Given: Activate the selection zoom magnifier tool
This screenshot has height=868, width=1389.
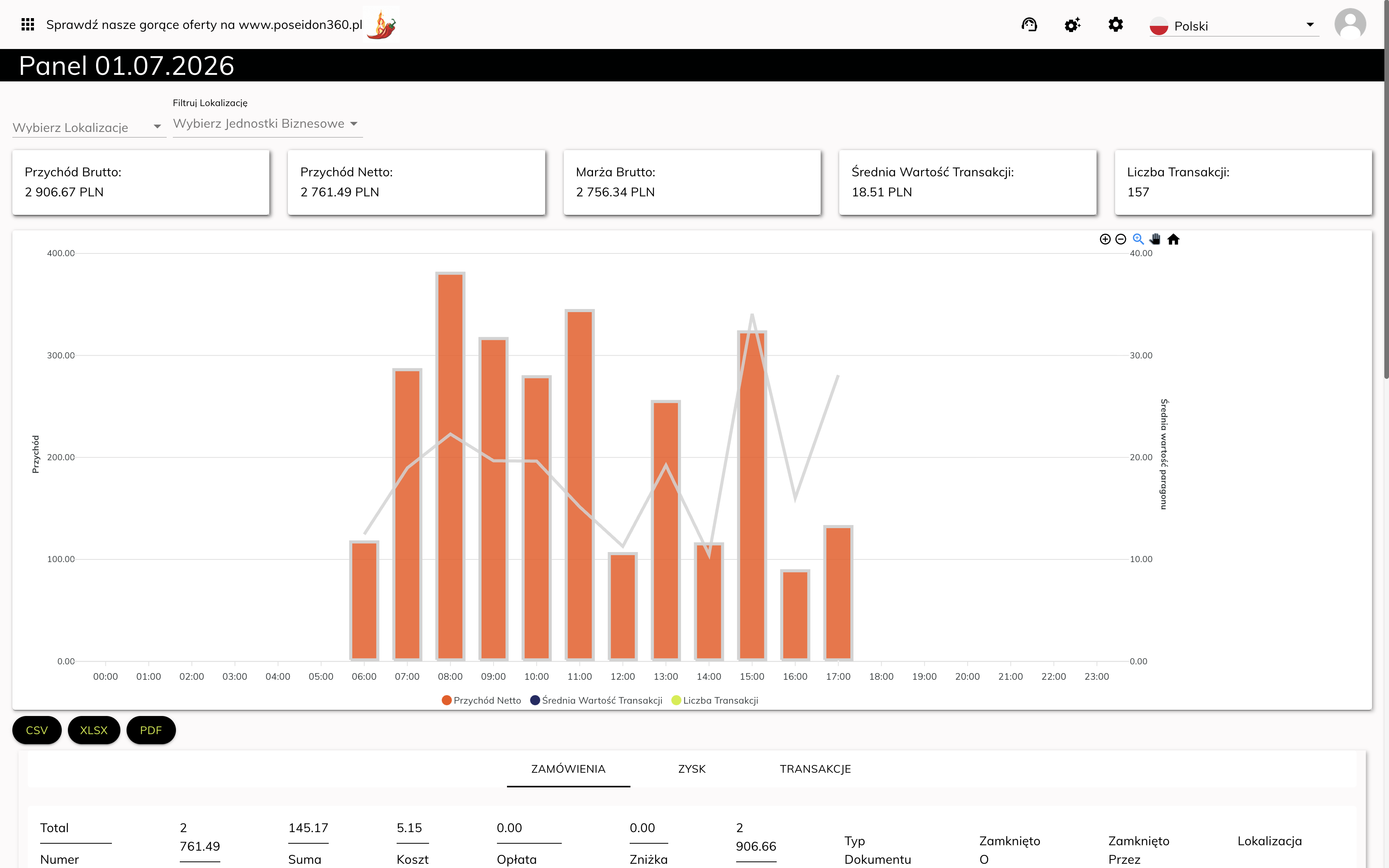Looking at the screenshot, I should [x=1138, y=240].
